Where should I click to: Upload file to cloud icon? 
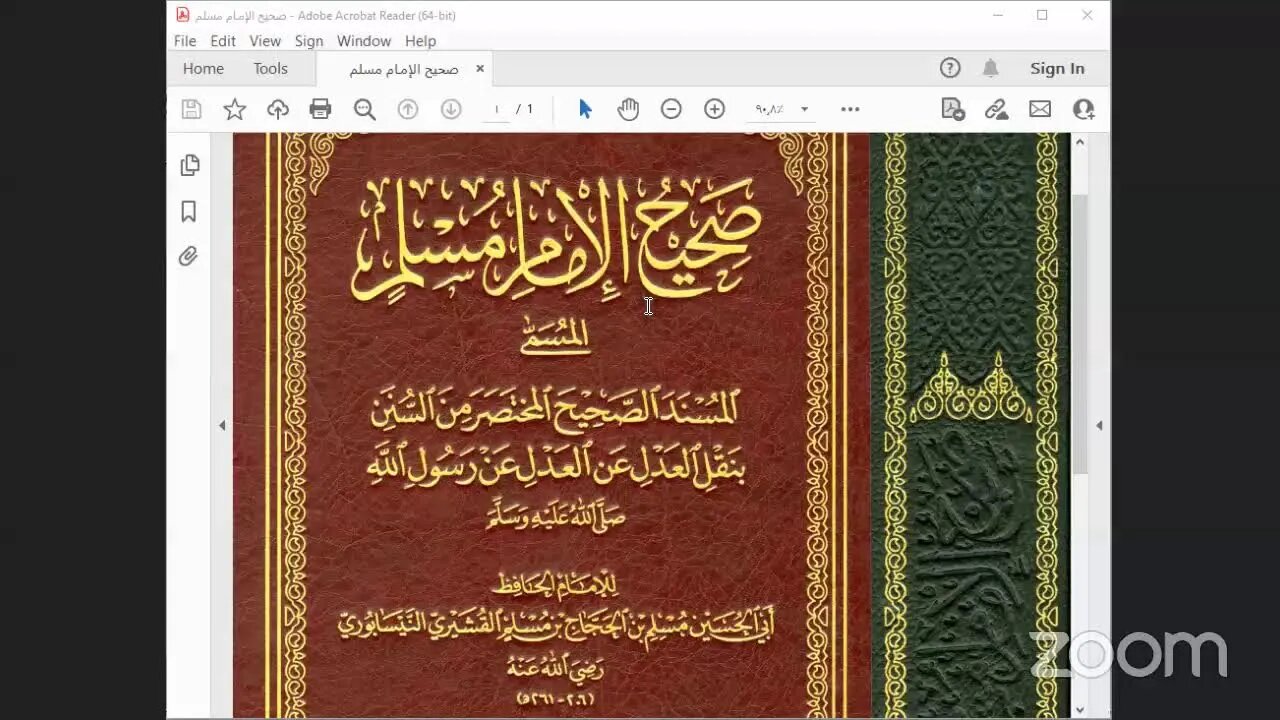click(x=278, y=109)
